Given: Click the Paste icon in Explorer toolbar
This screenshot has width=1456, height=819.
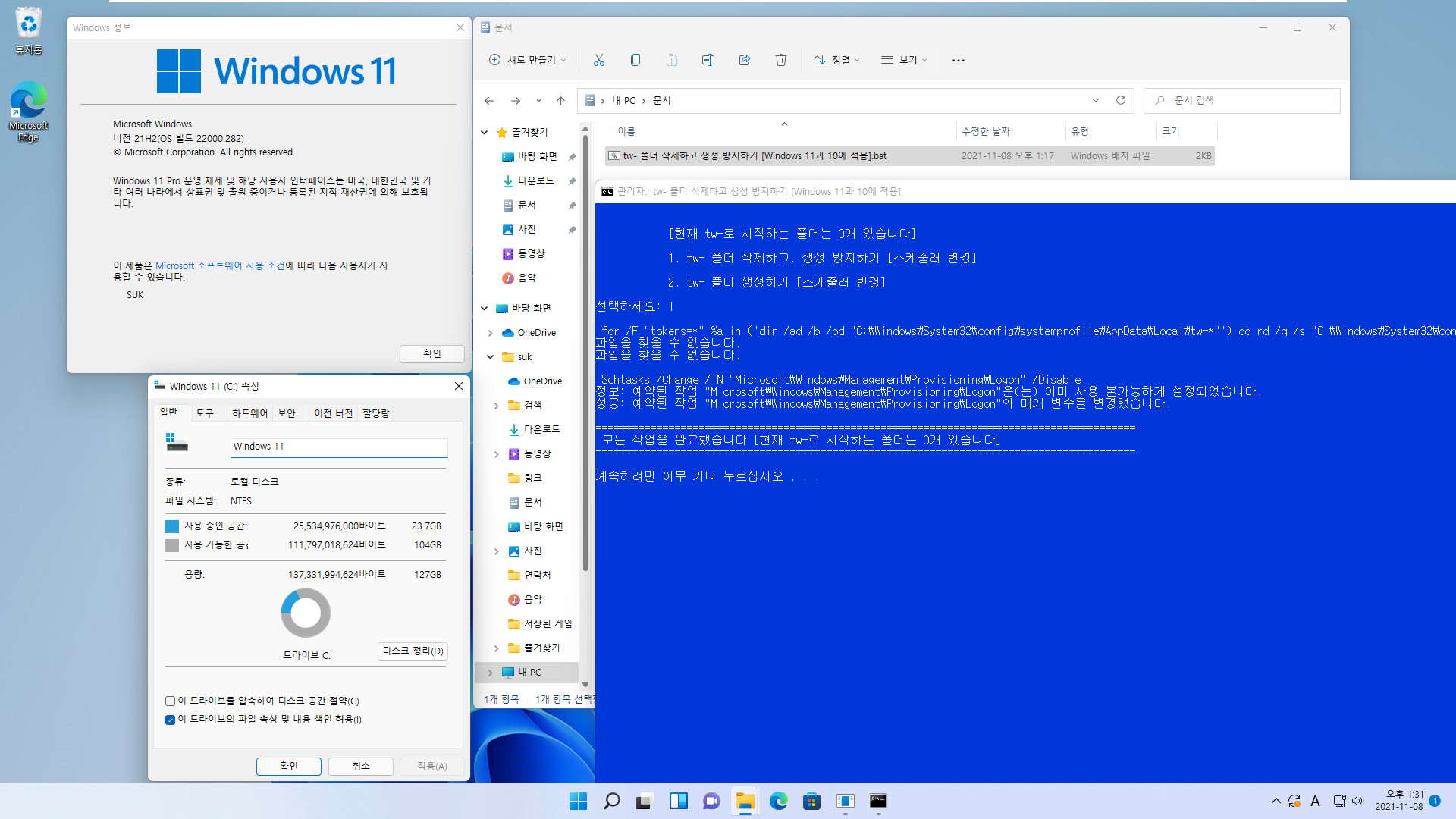Looking at the screenshot, I should [672, 60].
